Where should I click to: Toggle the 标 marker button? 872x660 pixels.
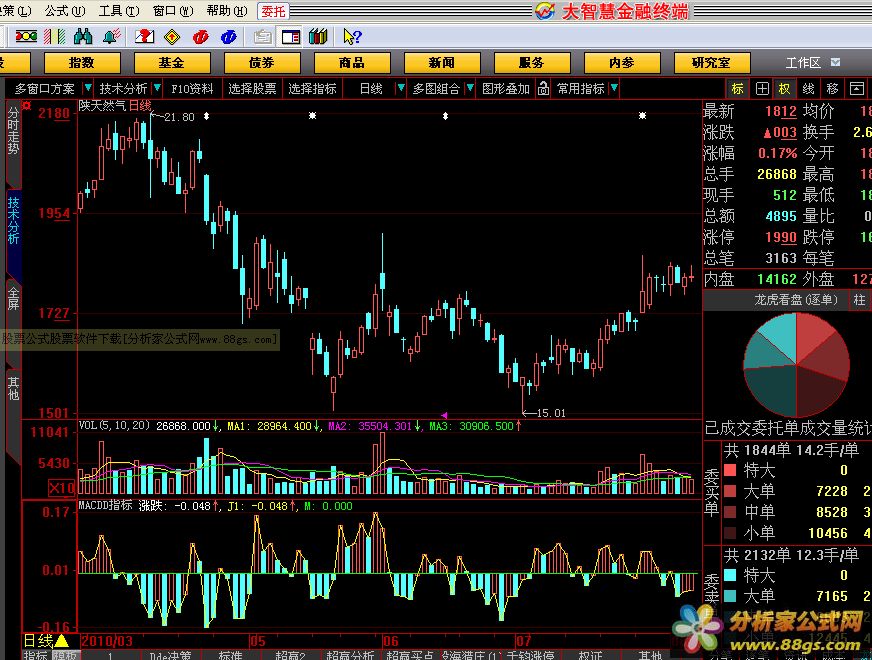(x=737, y=88)
